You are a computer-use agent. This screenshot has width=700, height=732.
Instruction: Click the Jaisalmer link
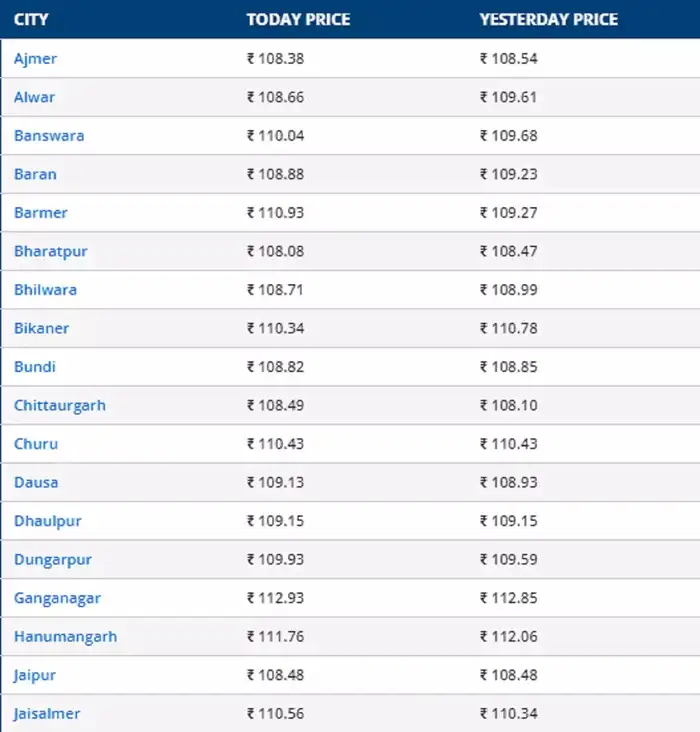click(47, 714)
